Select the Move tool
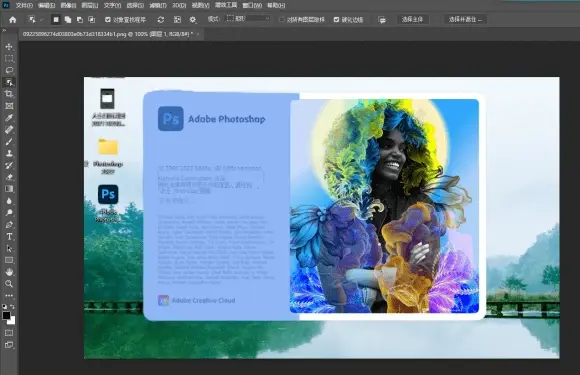This screenshot has height=375, width=580. point(9,47)
